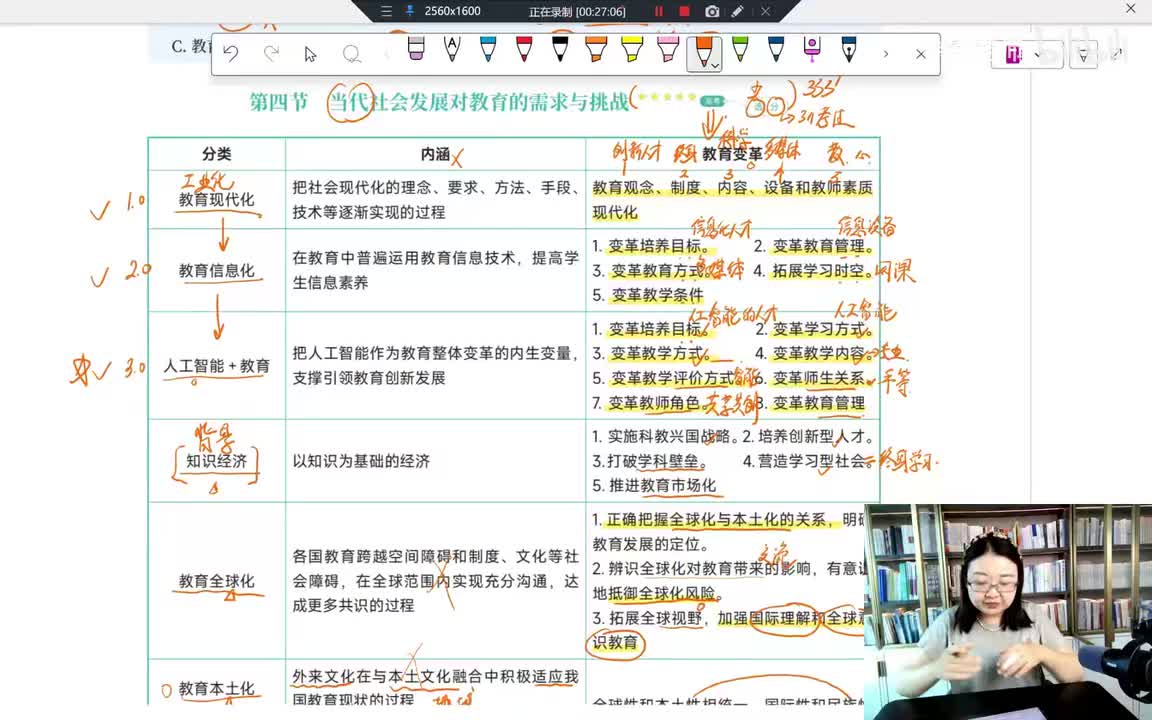Click the presenter webcam video
This screenshot has width=1152, height=720.
point(1008,611)
